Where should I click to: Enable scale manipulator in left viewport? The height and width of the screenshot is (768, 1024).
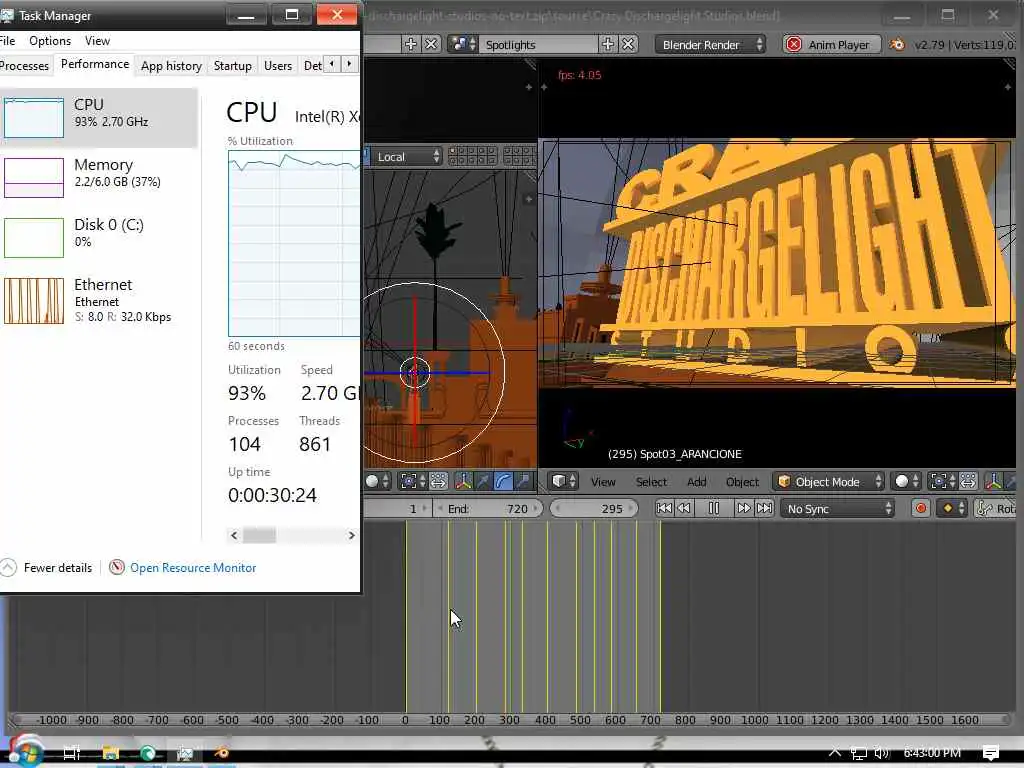coord(522,482)
